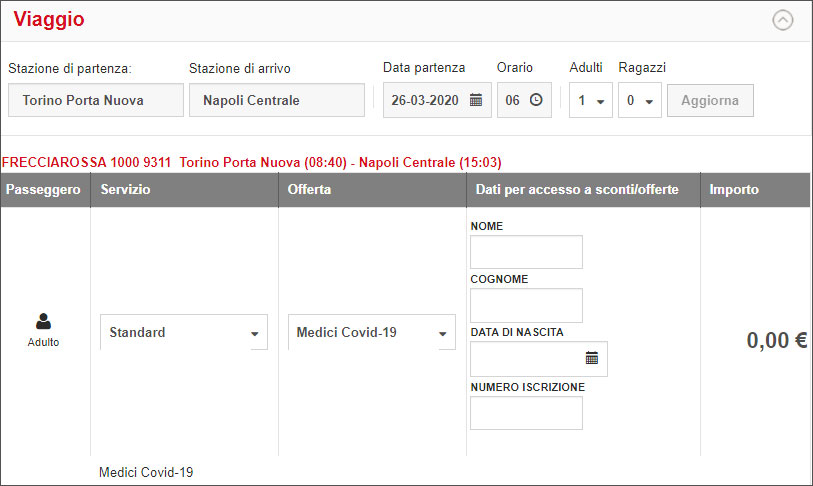Open calendar icon in Data di nascita

tap(592, 358)
